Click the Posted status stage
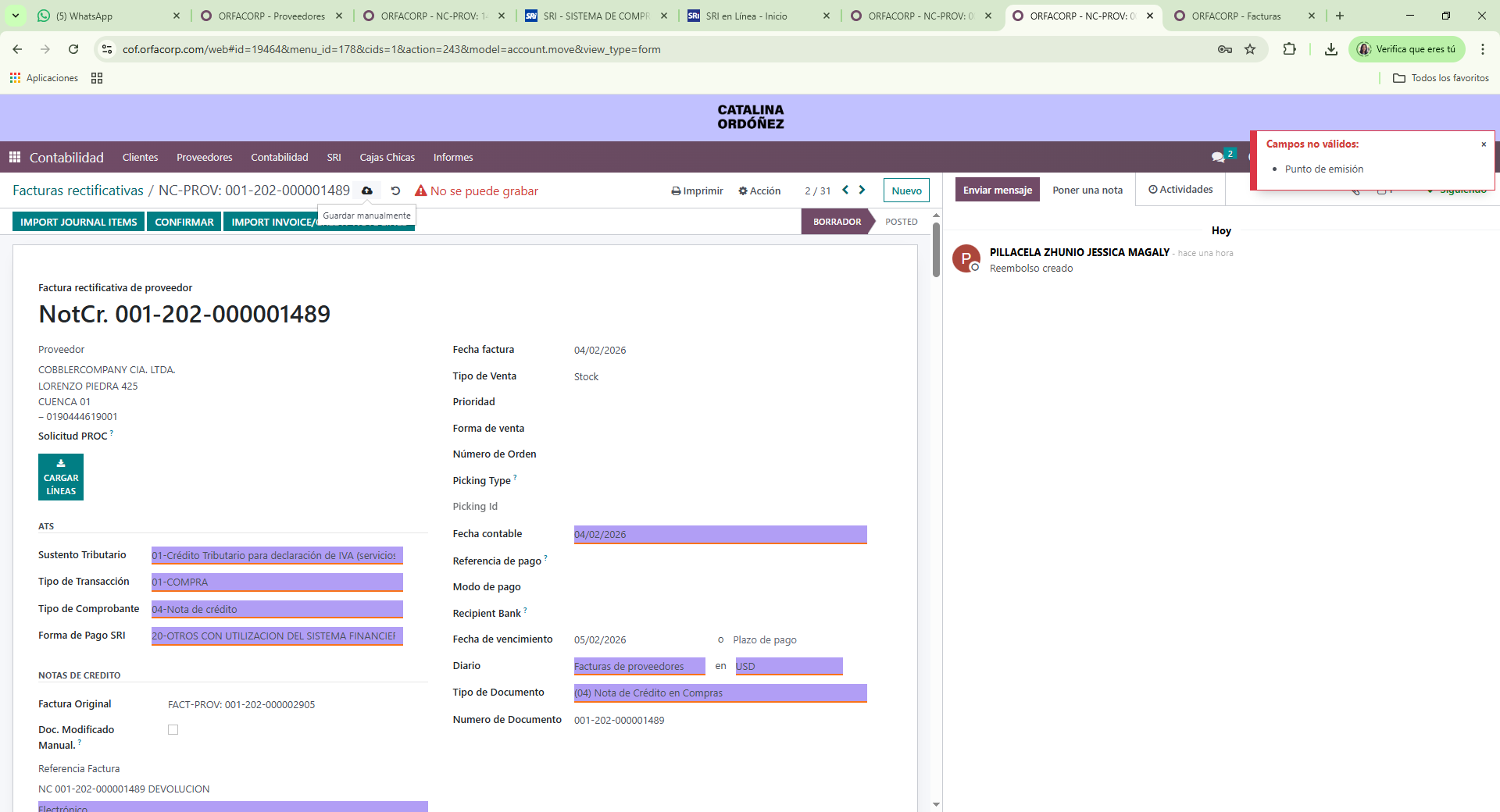The image size is (1500, 812). point(901,222)
